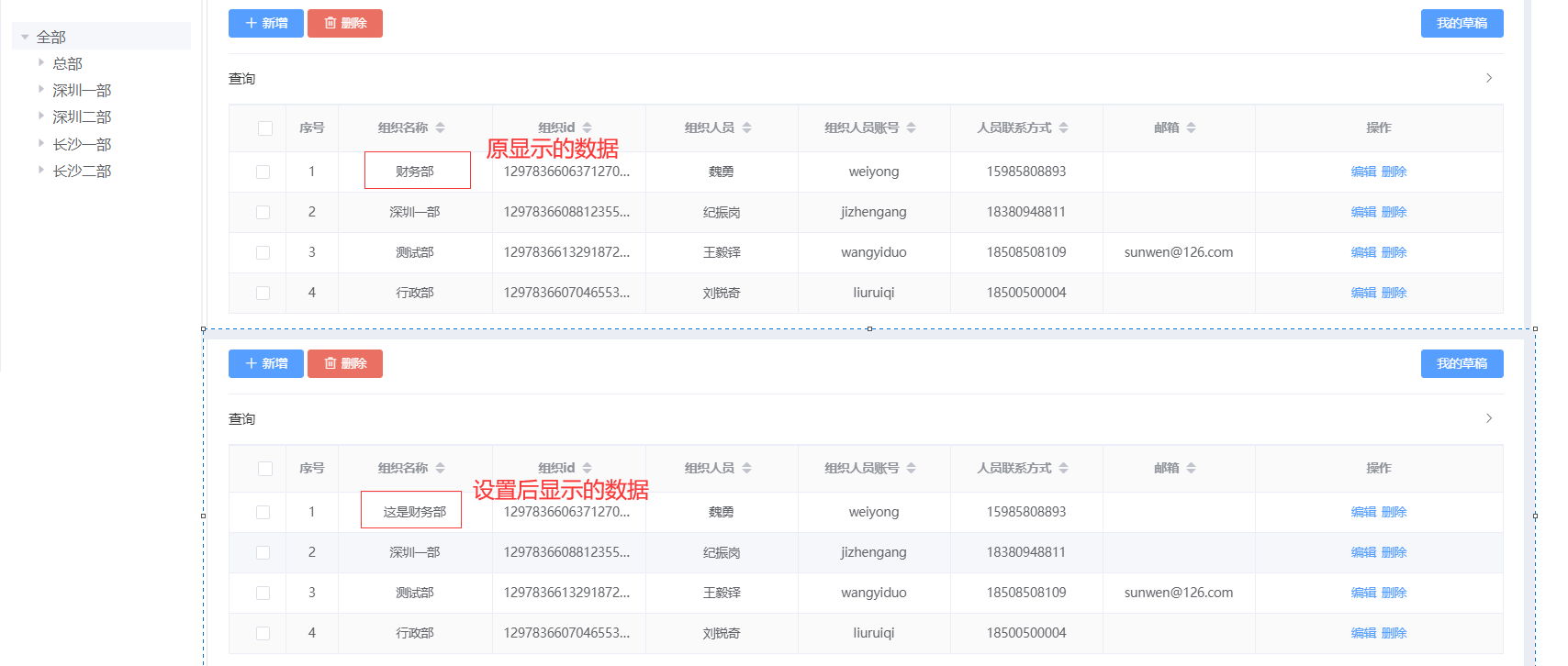Tick the checkbox for the 这是财务部 row
Viewport: 1568px width, 666px height.
point(263,512)
